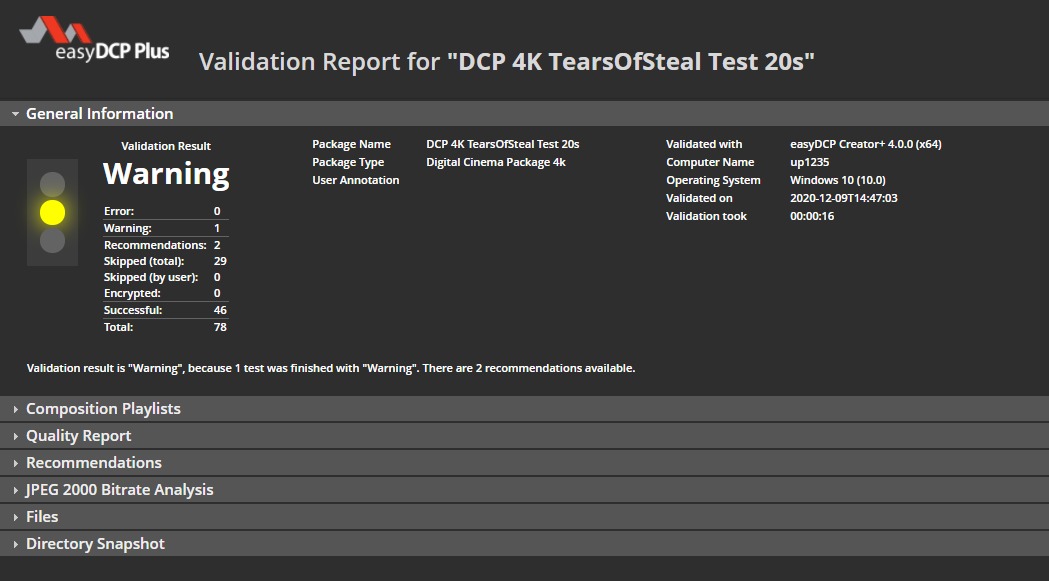Select the Successful count row
Screen dimensions: 1049x581
(165, 311)
